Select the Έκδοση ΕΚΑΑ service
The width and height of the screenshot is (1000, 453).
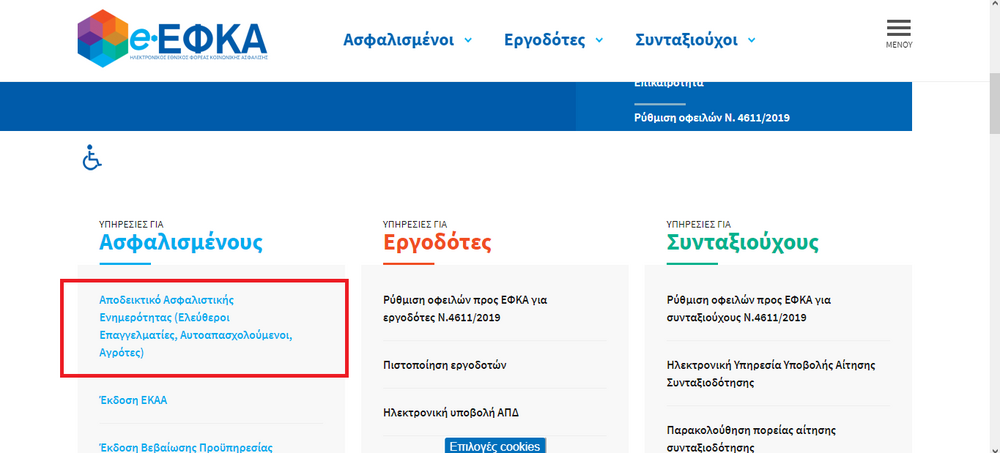(133, 400)
